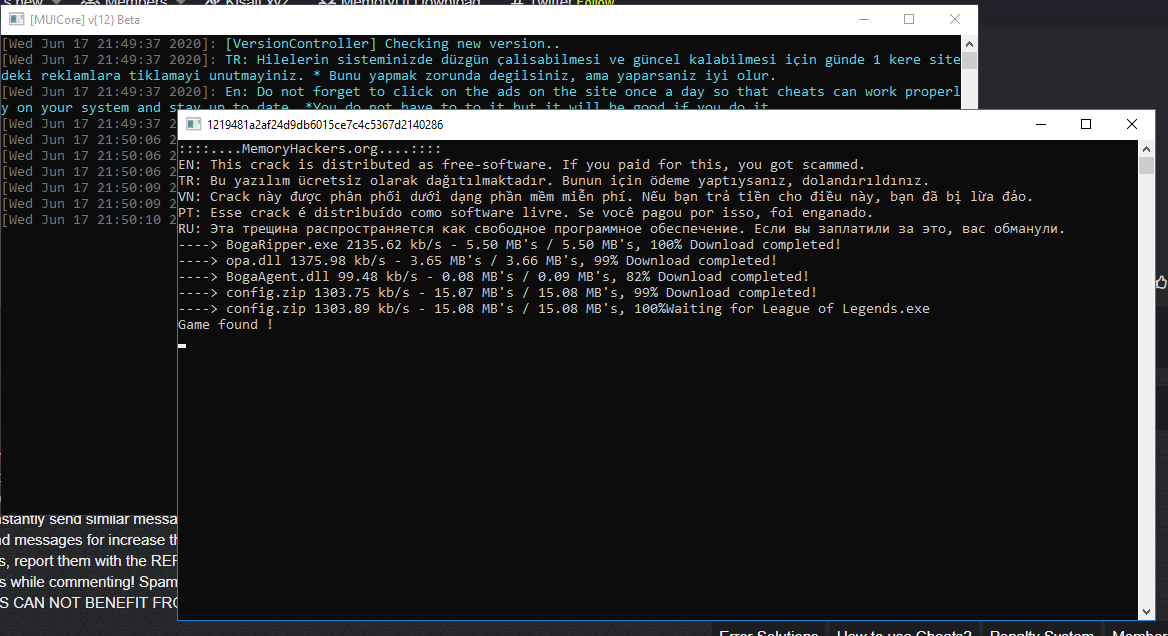Click config.zip 99% Download completed line

pos(498,293)
